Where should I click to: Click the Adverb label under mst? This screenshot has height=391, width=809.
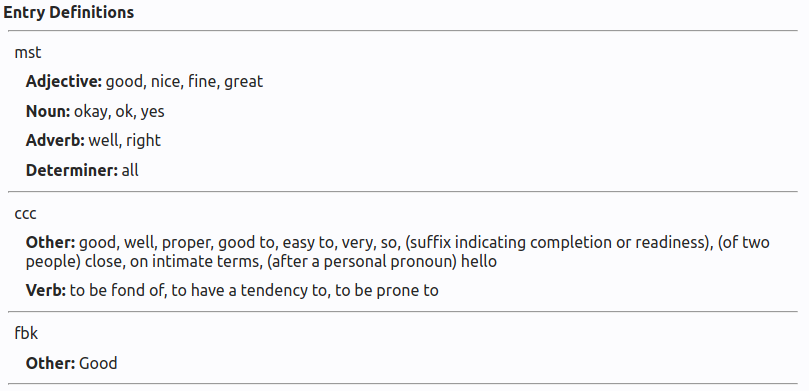[55, 140]
